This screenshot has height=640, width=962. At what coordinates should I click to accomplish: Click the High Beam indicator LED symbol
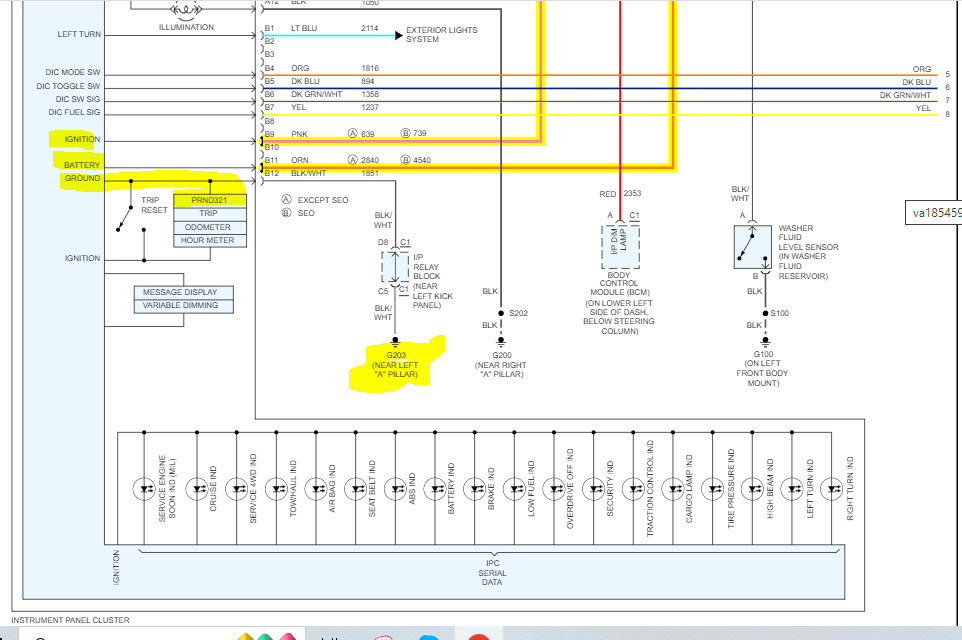752,489
